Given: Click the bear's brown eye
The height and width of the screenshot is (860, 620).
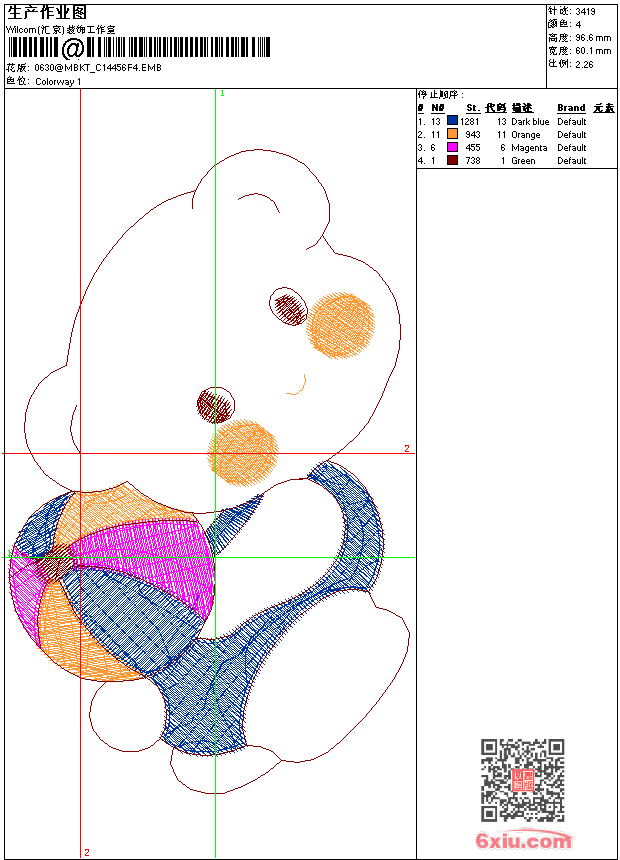Looking at the screenshot, I should [289, 306].
